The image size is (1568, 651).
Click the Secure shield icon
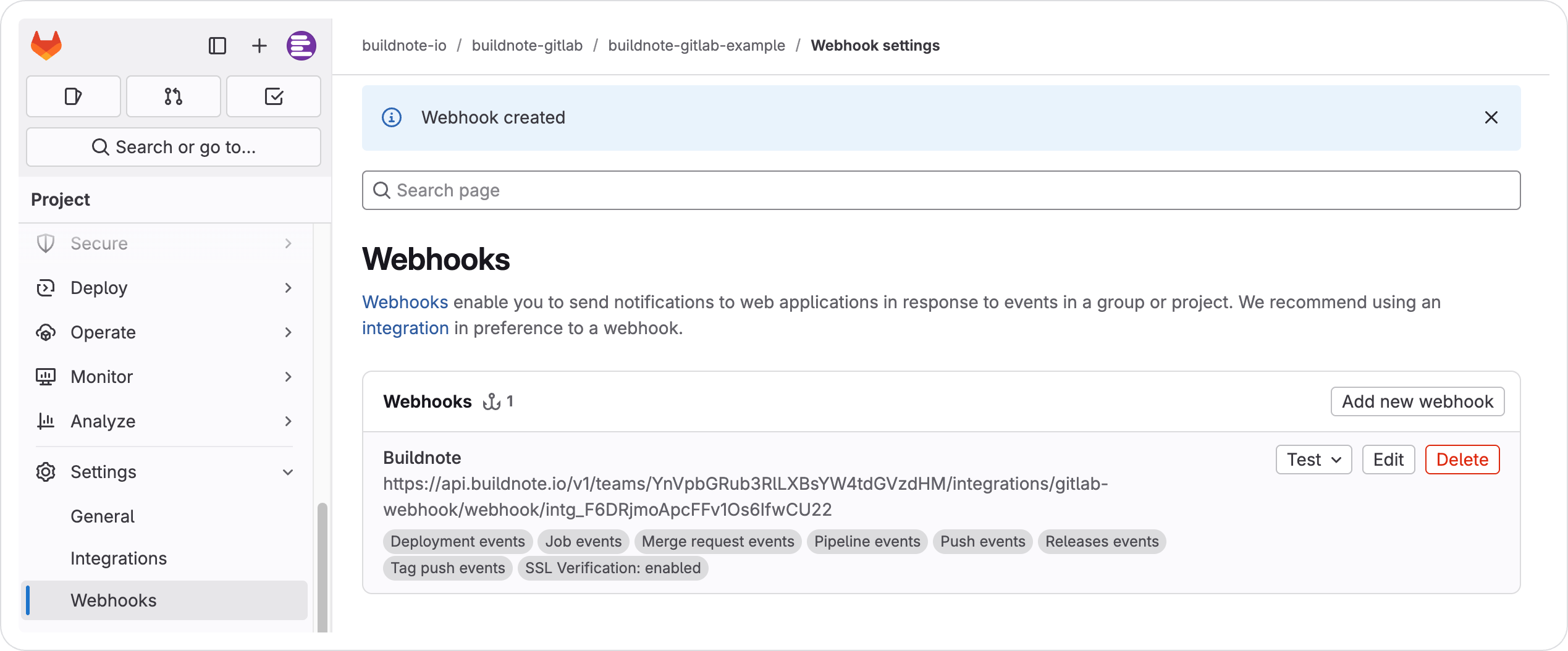46,243
